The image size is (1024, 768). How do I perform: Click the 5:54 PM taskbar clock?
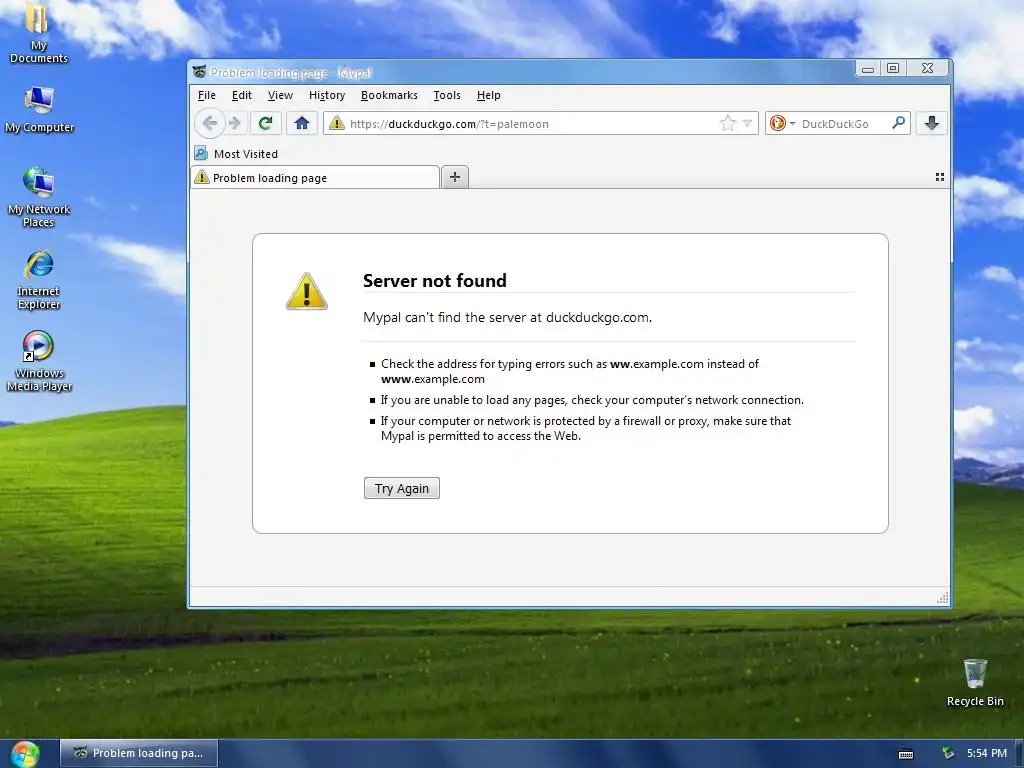pyautogui.click(x=987, y=753)
